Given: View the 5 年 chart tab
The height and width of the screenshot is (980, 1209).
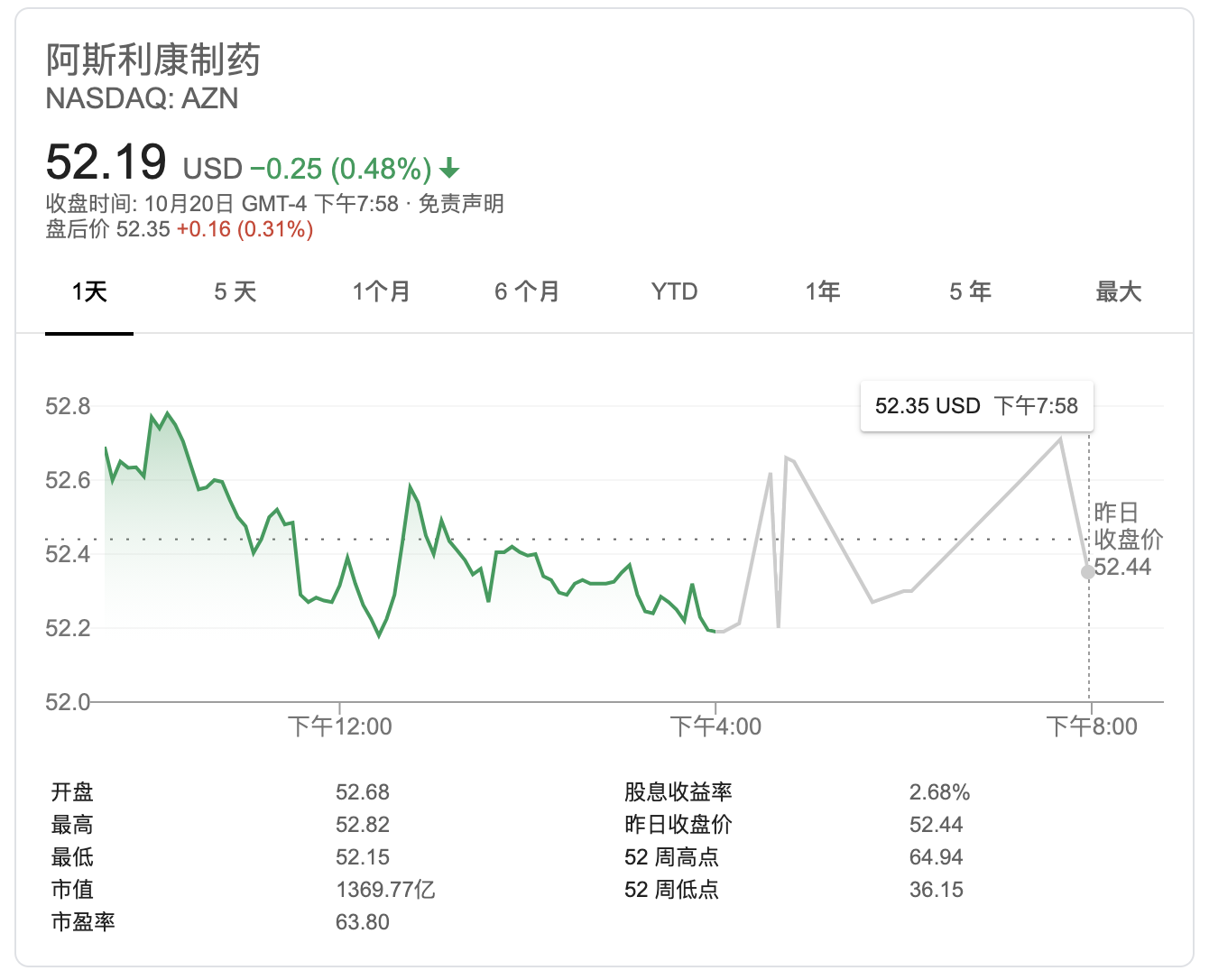Looking at the screenshot, I should click(x=970, y=291).
